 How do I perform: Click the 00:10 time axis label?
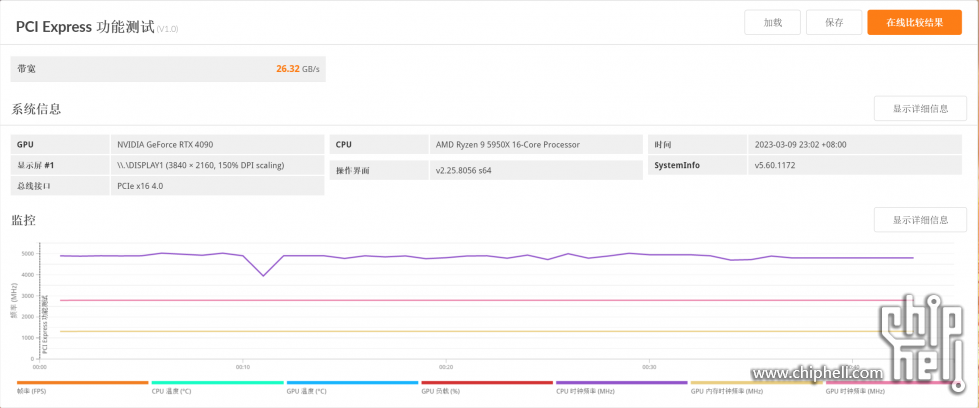click(x=242, y=367)
